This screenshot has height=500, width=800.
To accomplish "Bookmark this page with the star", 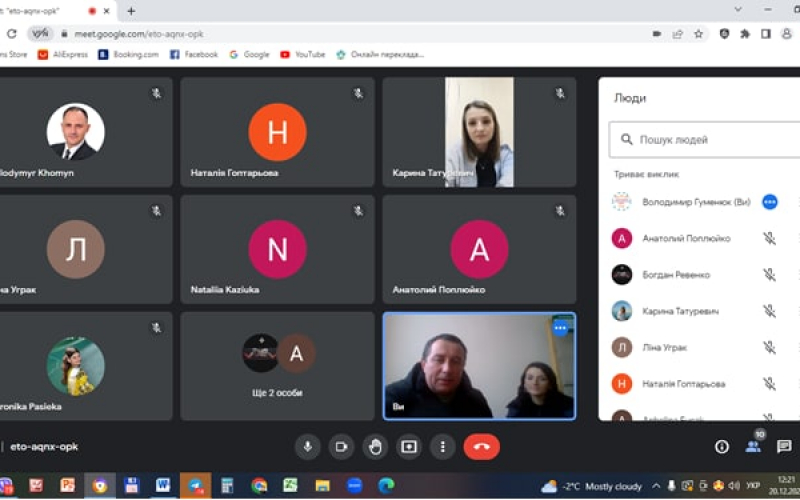I will (x=698, y=34).
